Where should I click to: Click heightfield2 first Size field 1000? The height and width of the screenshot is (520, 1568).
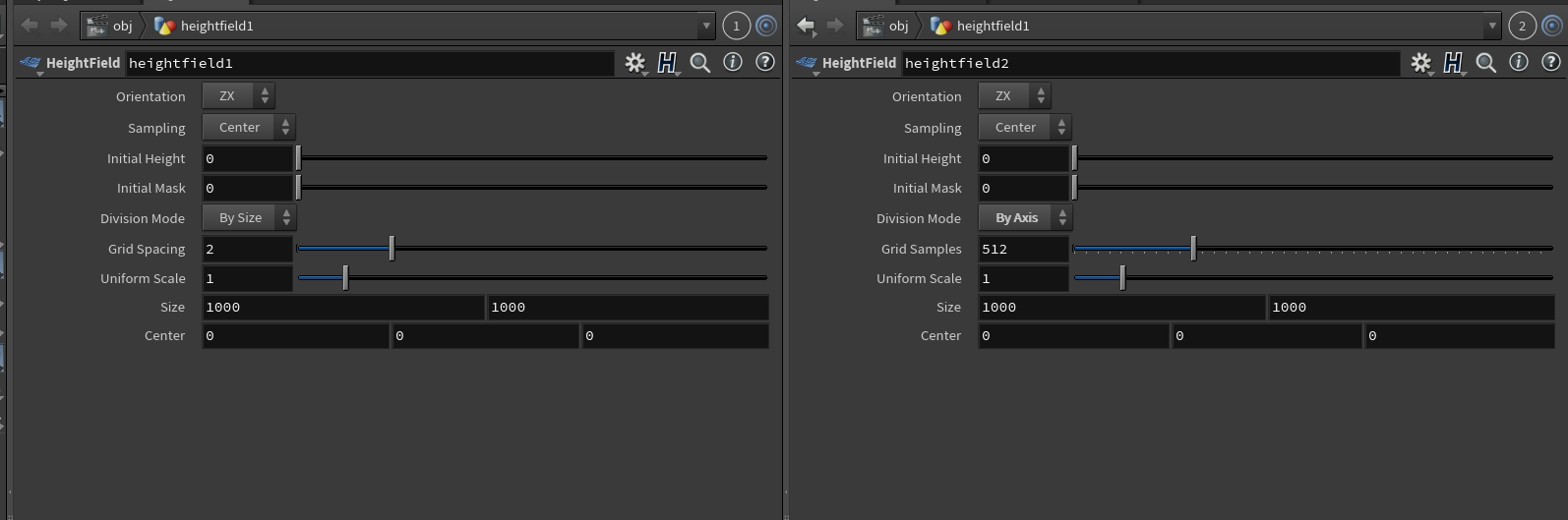[x=1122, y=308]
